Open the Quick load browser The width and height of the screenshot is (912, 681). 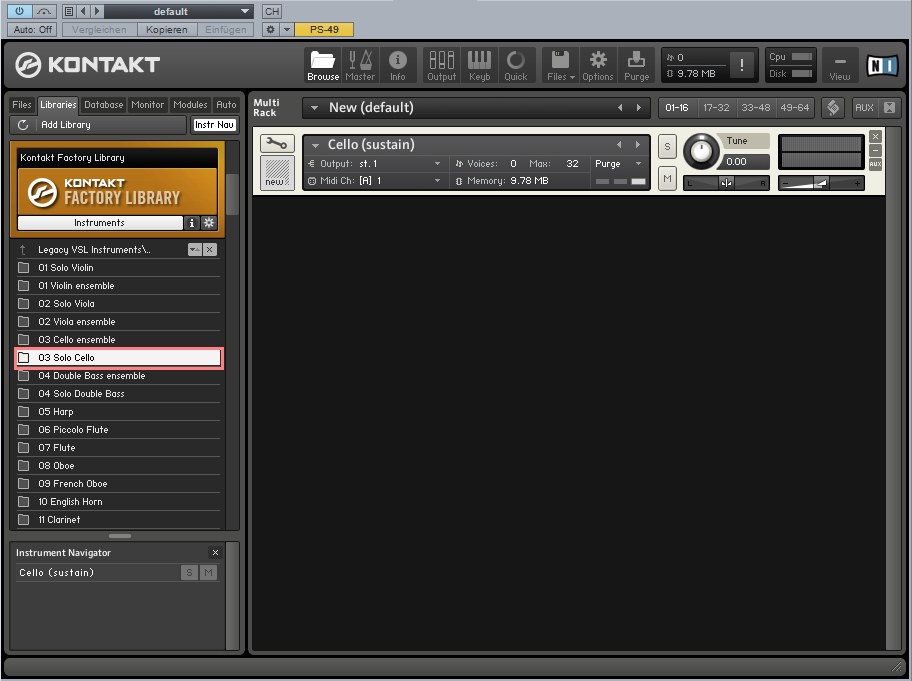coord(516,65)
